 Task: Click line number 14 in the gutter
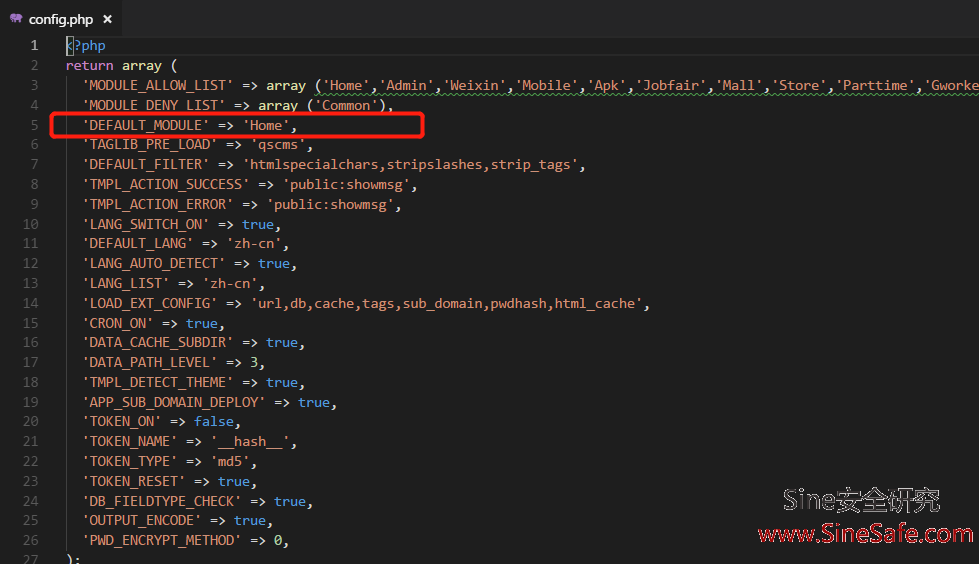[31, 304]
